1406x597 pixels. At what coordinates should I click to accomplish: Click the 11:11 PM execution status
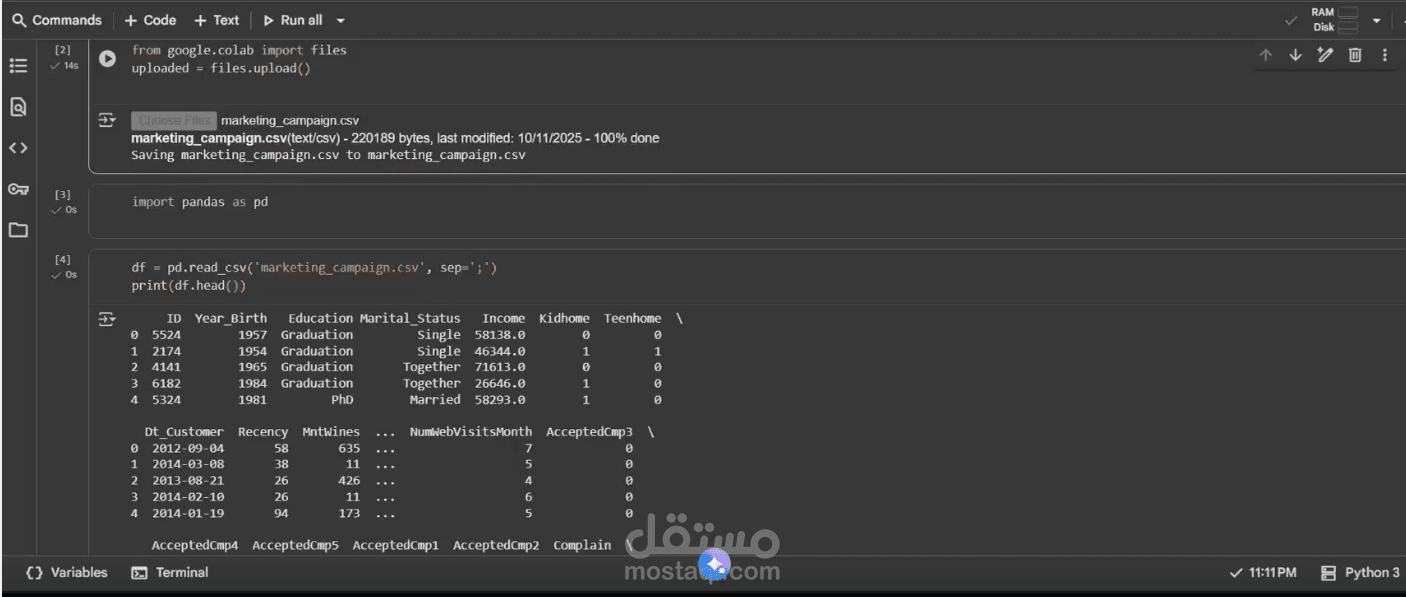1262,573
